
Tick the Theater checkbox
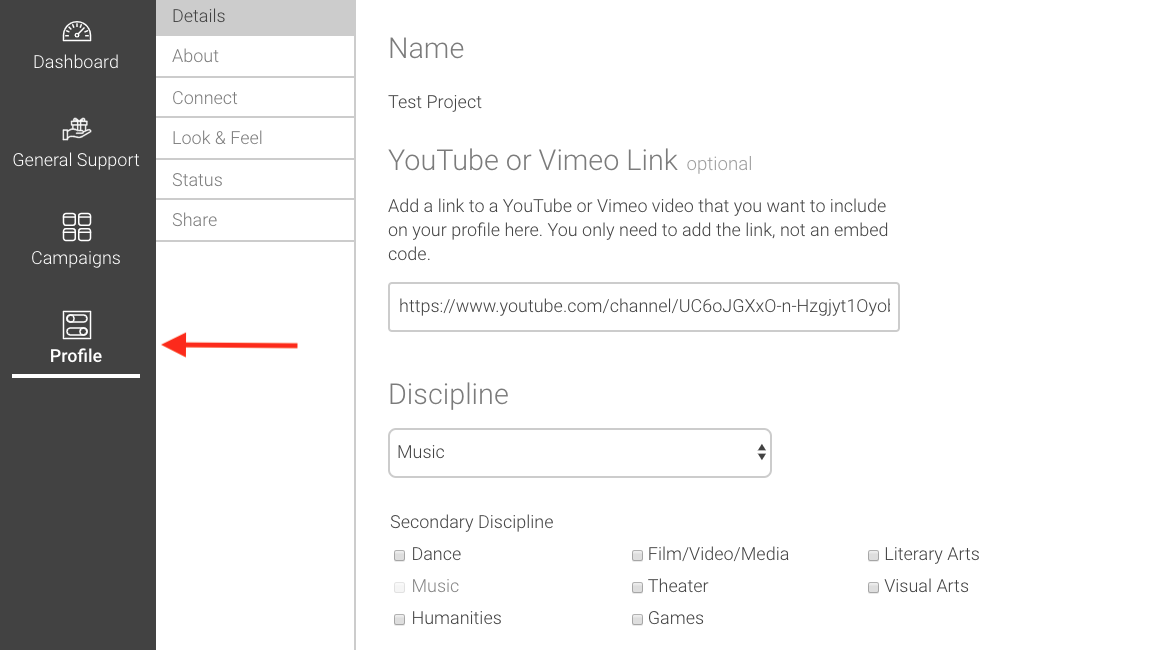637,588
